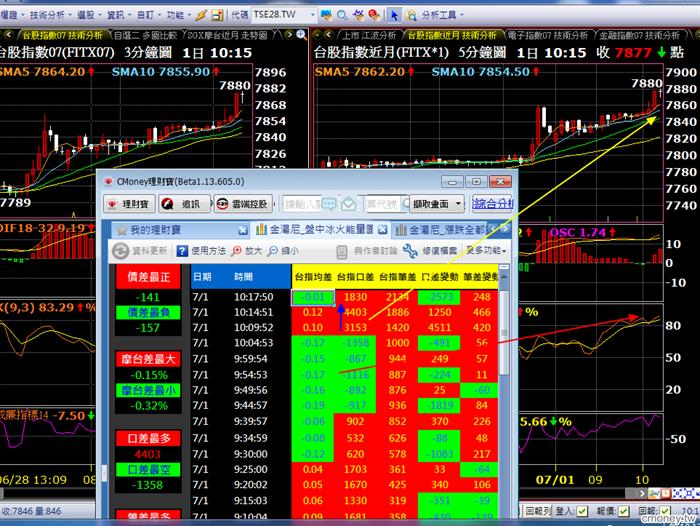Open 使用方法 help icon
700x526 pixels.
click(x=182, y=251)
